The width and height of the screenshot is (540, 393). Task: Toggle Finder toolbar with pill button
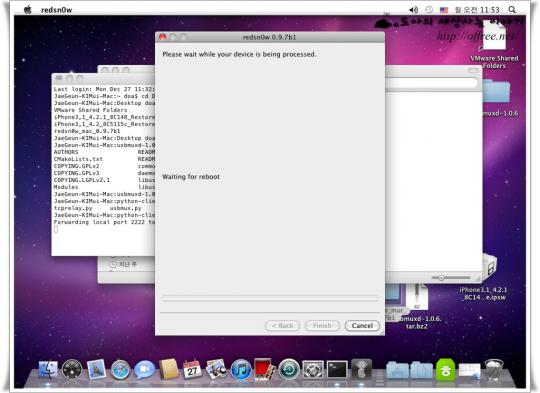[x=473, y=70]
